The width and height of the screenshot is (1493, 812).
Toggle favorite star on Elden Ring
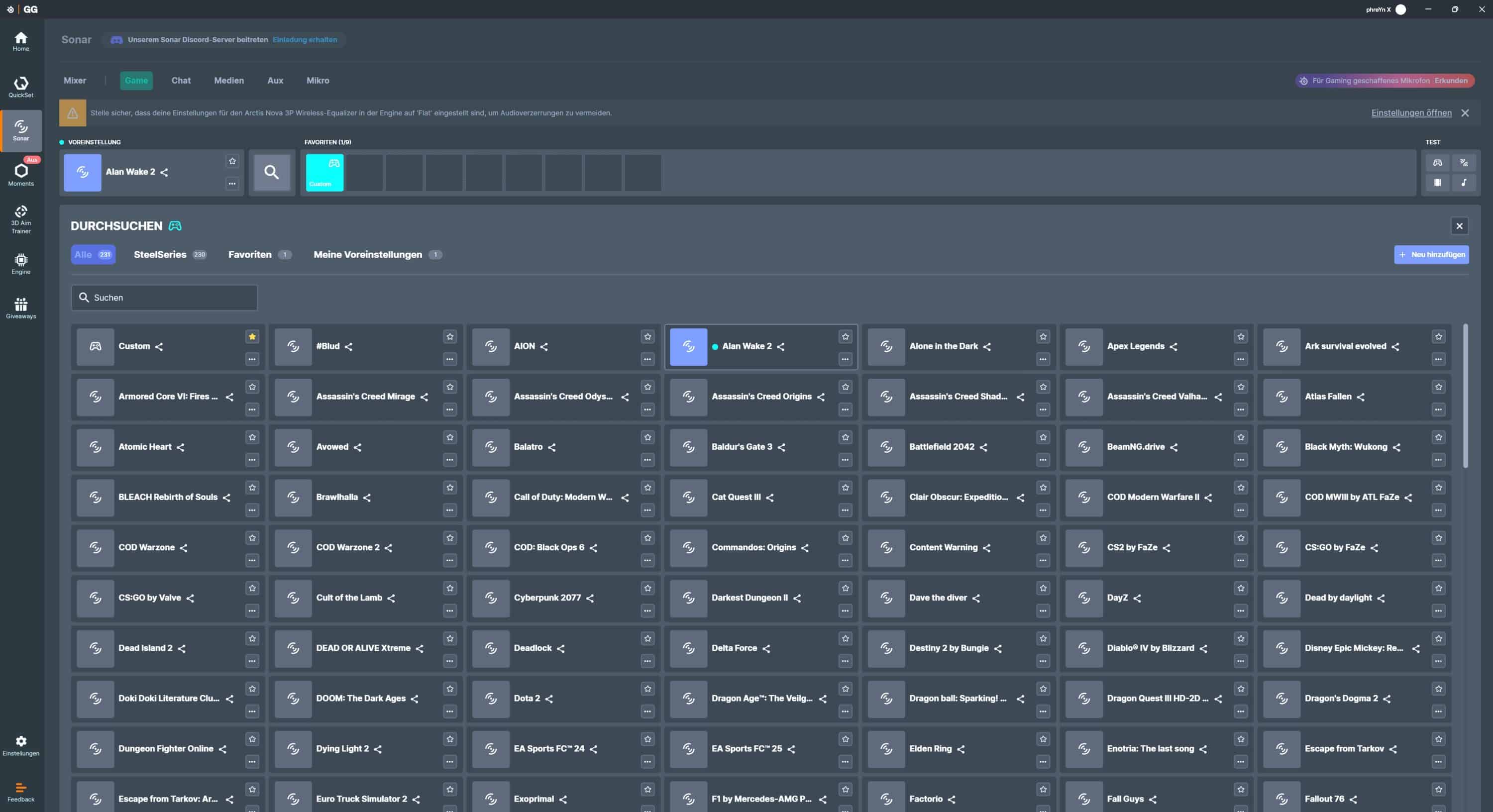coord(1043,739)
